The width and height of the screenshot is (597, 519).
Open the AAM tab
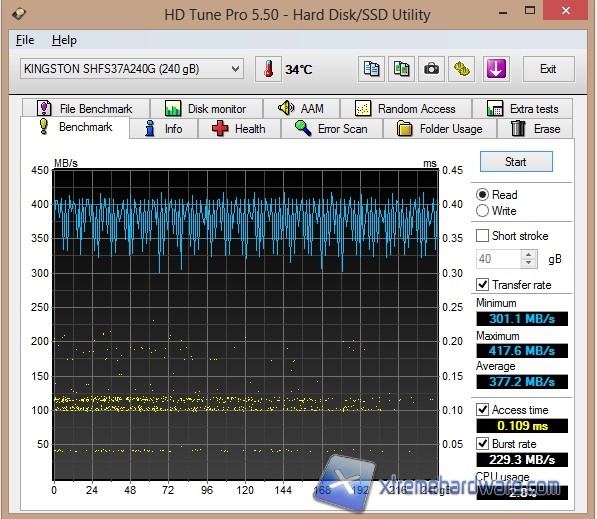coord(302,109)
